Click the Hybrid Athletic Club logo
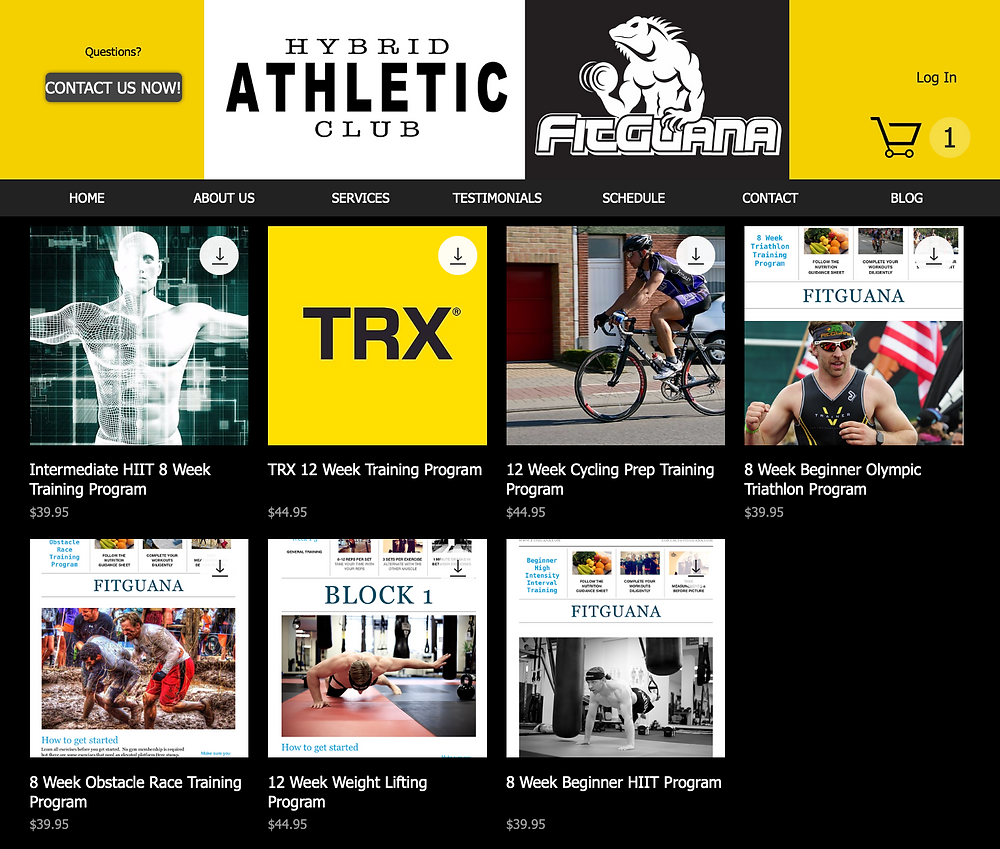Screen dimensions: 1000x849 365,89
